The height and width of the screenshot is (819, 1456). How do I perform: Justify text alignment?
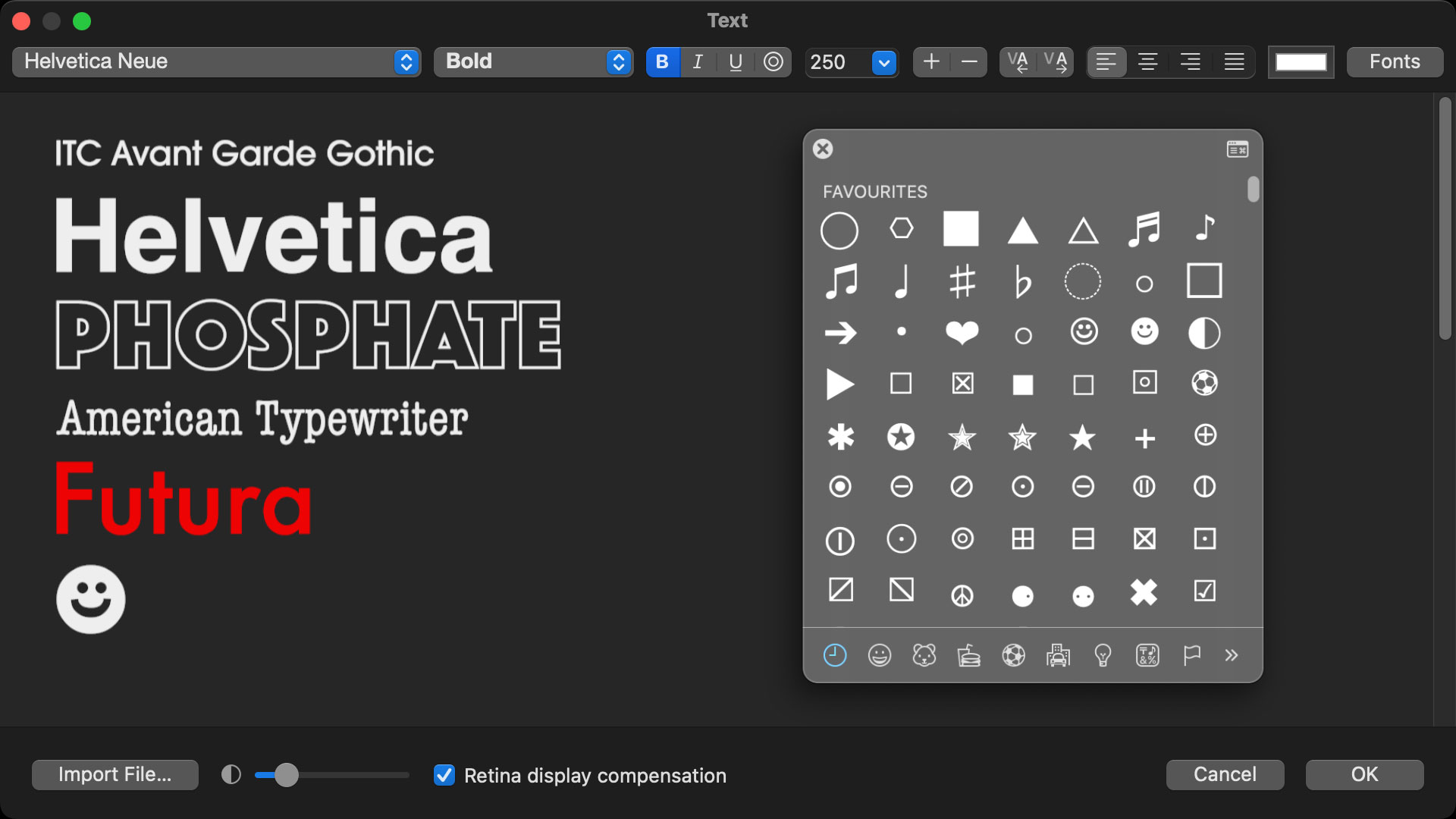[x=1234, y=61]
